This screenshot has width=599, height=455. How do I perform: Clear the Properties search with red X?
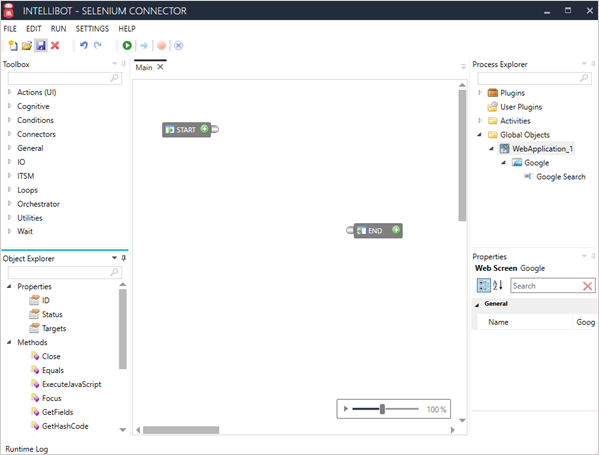click(588, 286)
